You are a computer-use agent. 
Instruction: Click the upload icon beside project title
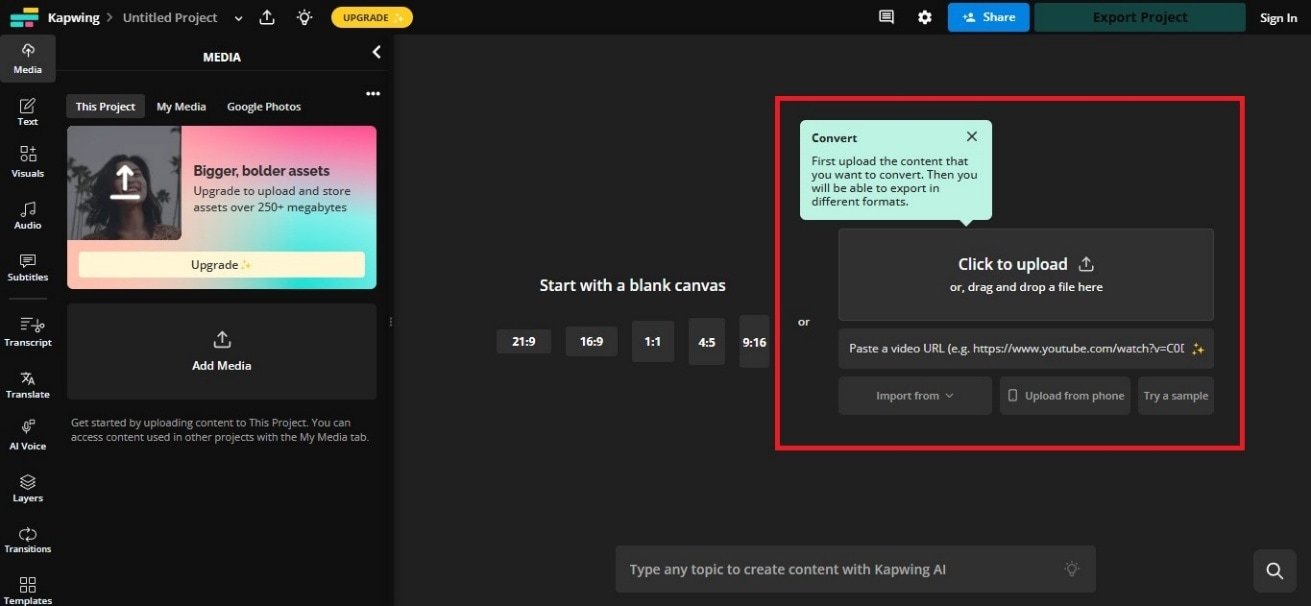click(267, 17)
